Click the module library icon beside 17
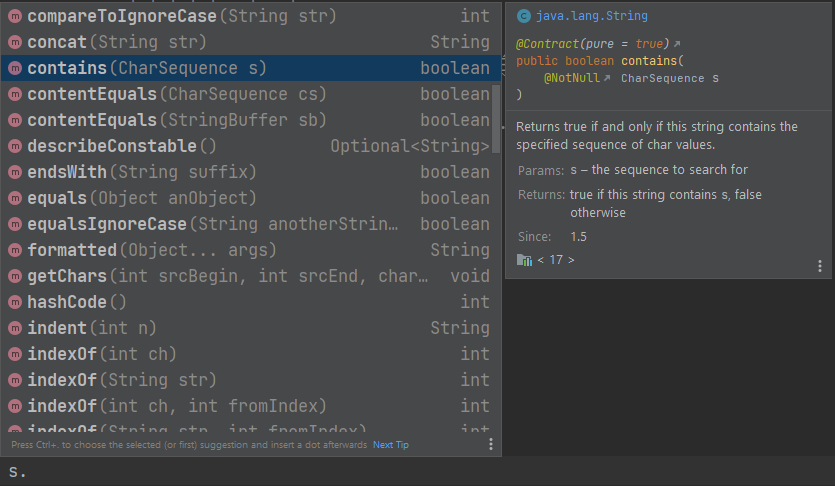835x486 pixels. (524, 260)
